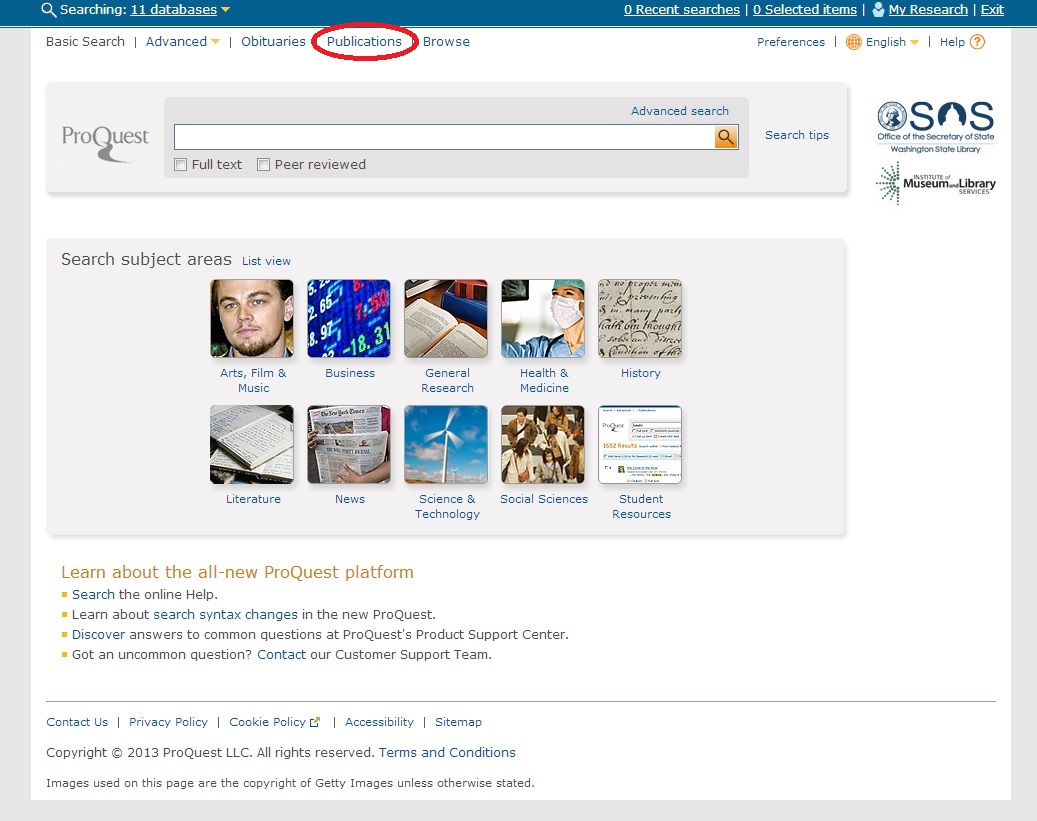Open the Literature text link
Viewport: 1037px width, 821px height.
(253, 499)
